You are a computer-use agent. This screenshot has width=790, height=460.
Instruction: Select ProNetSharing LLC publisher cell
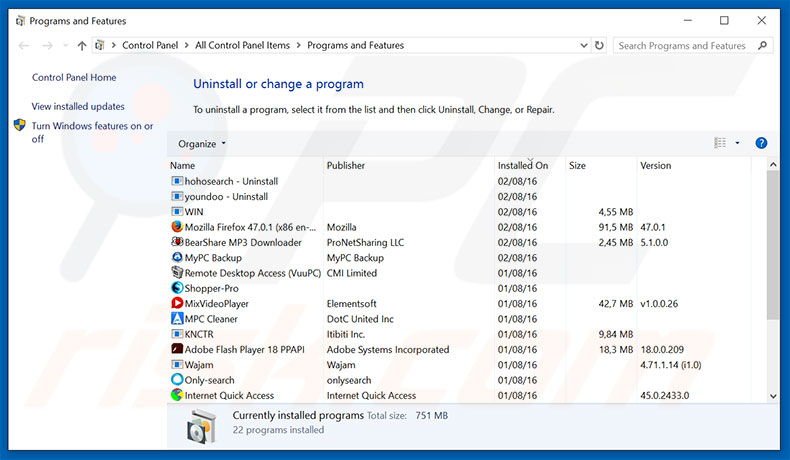point(365,242)
